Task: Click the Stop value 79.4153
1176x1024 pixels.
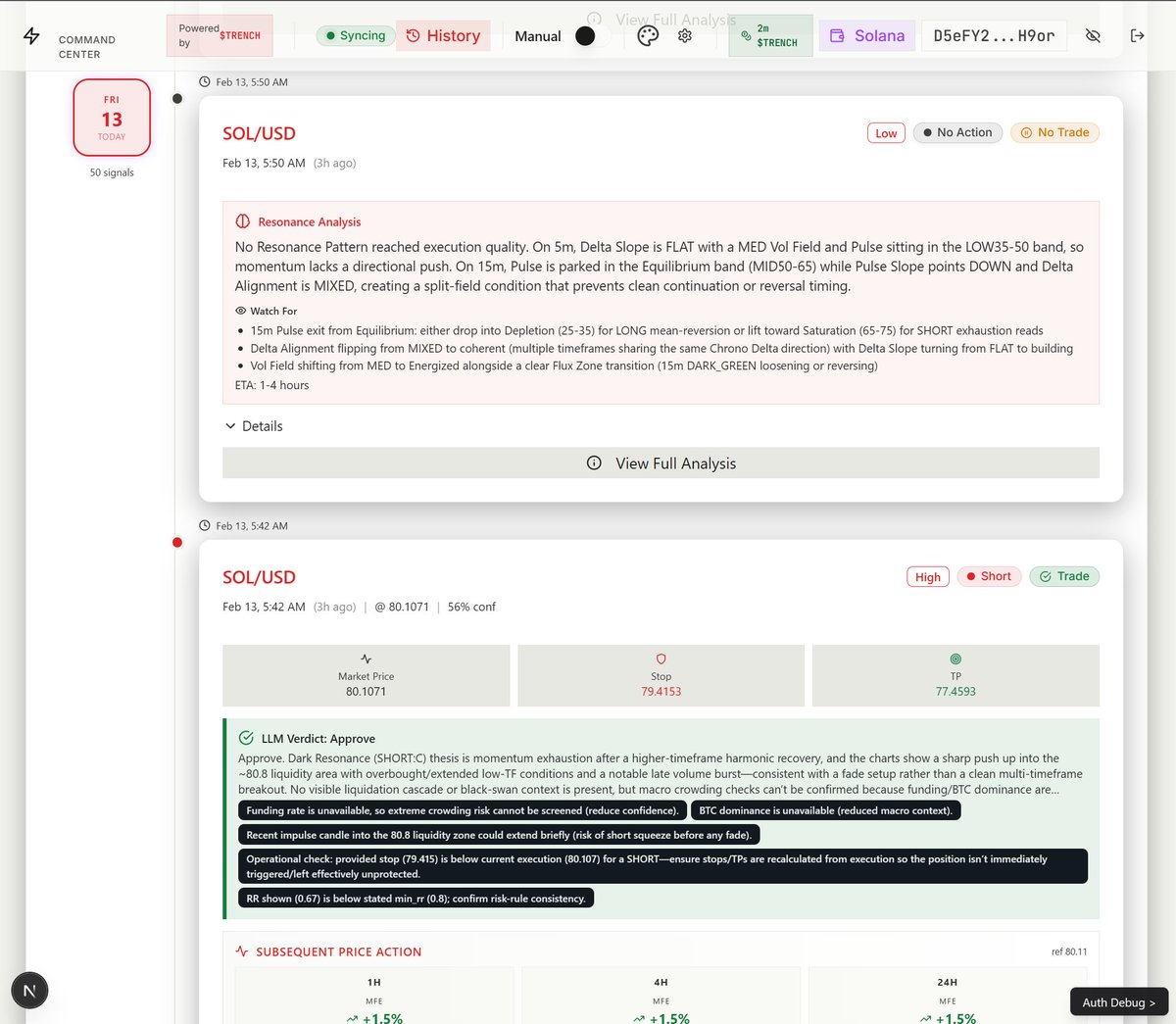Action: click(x=661, y=692)
